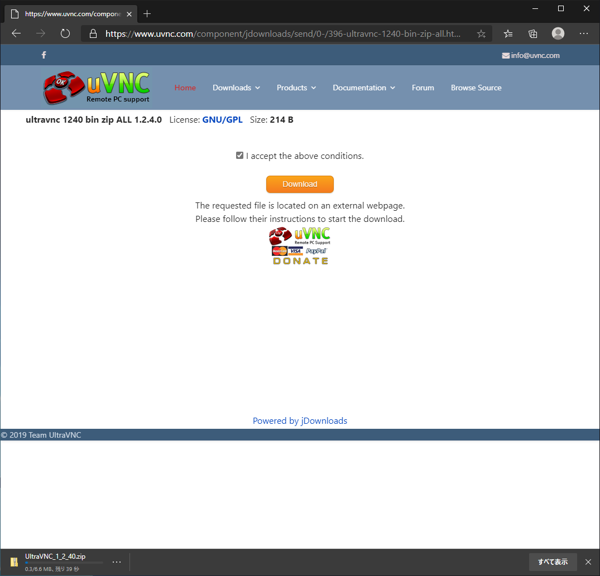The height and width of the screenshot is (576, 600).
Task: Click the browser back arrow
Action: [x=16, y=34]
